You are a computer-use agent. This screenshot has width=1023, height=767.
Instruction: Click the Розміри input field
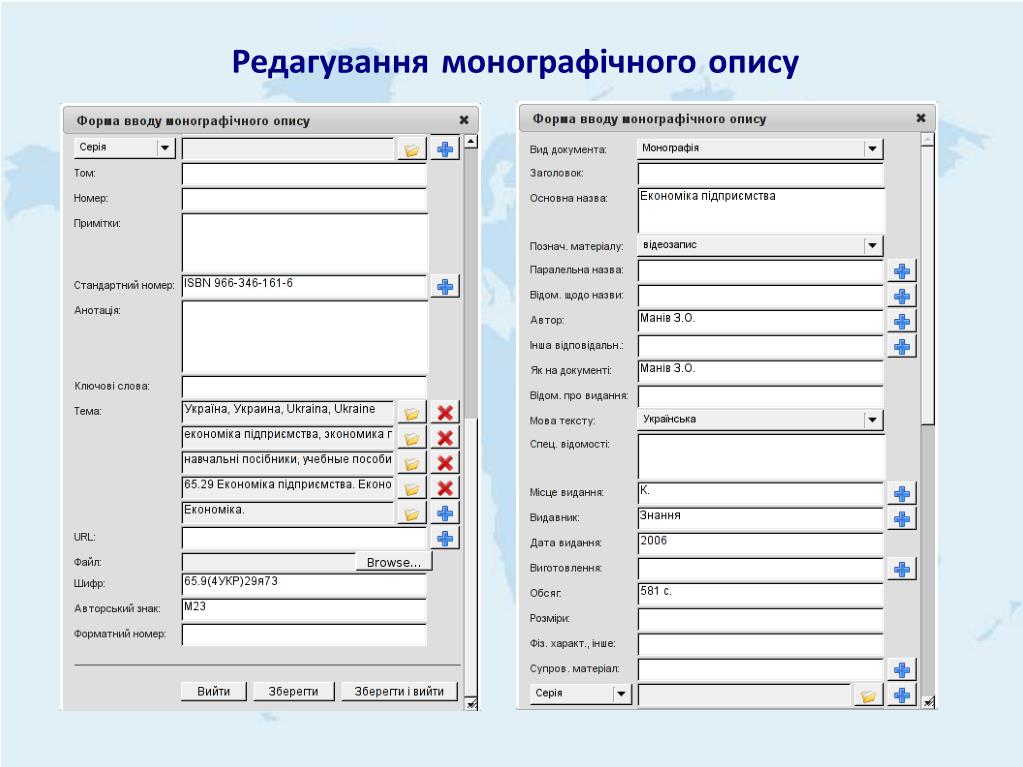[x=761, y=620]
